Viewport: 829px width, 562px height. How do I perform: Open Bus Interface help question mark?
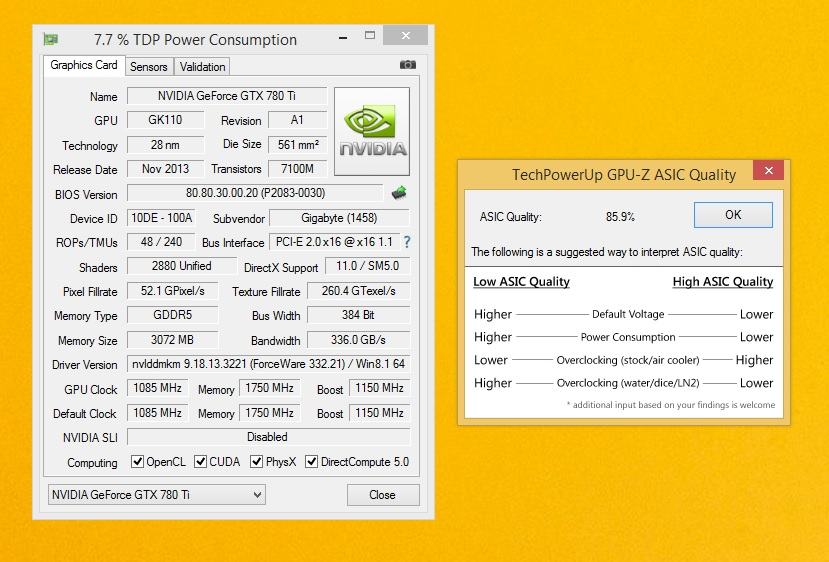pos(407,242)
